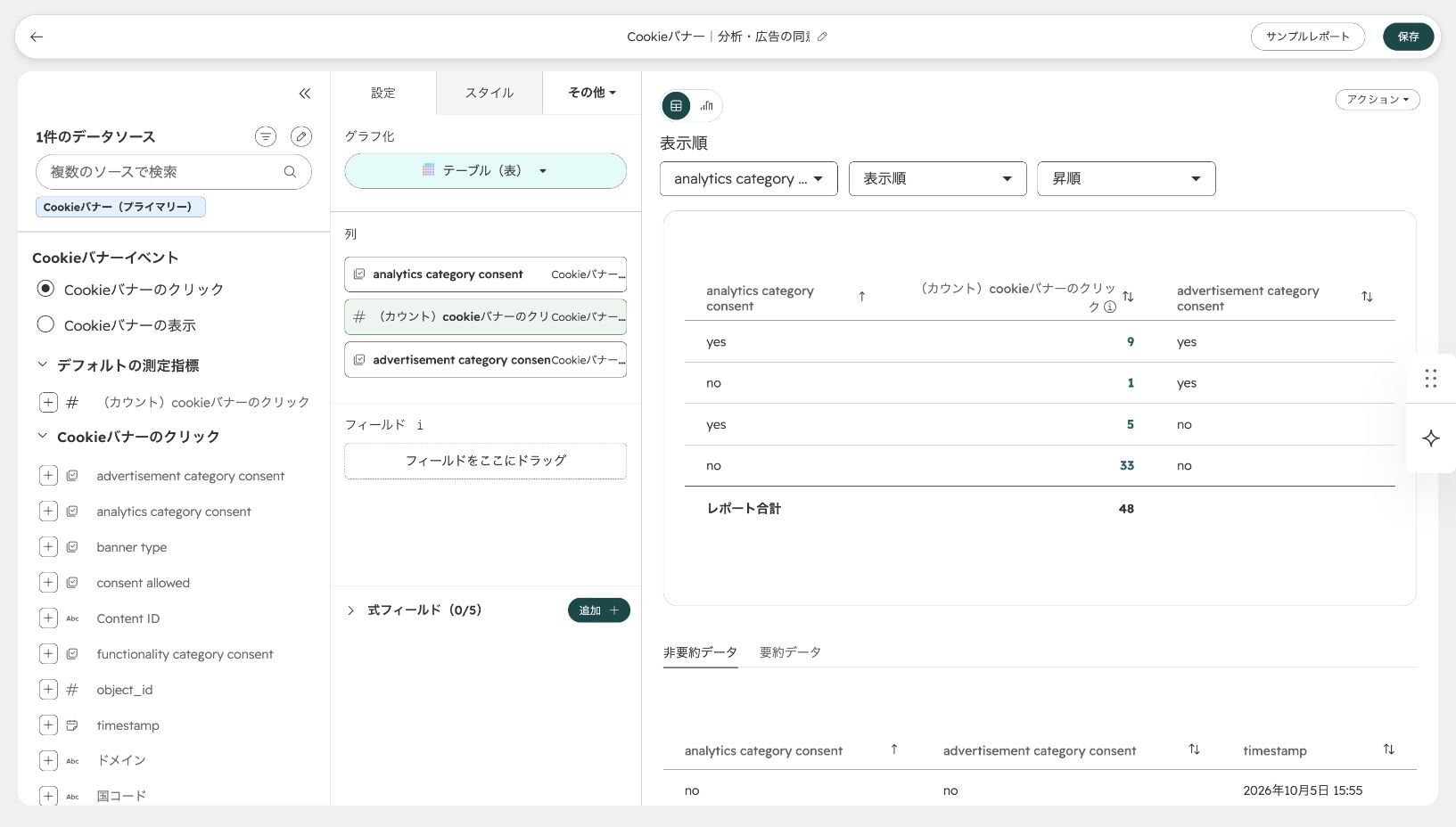Select Cookieバナーの表示 radio button

pos(45,324)
